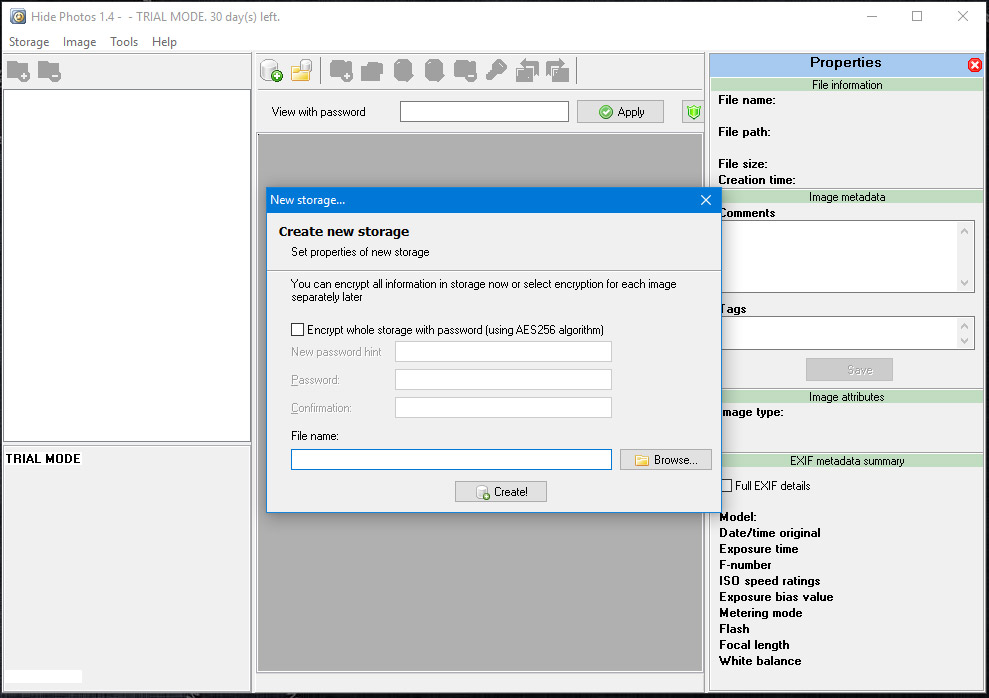The height and width of the screenshot is (698, 989).
Task: Click the remove folder icon in left panel
Action: [49, 71]
